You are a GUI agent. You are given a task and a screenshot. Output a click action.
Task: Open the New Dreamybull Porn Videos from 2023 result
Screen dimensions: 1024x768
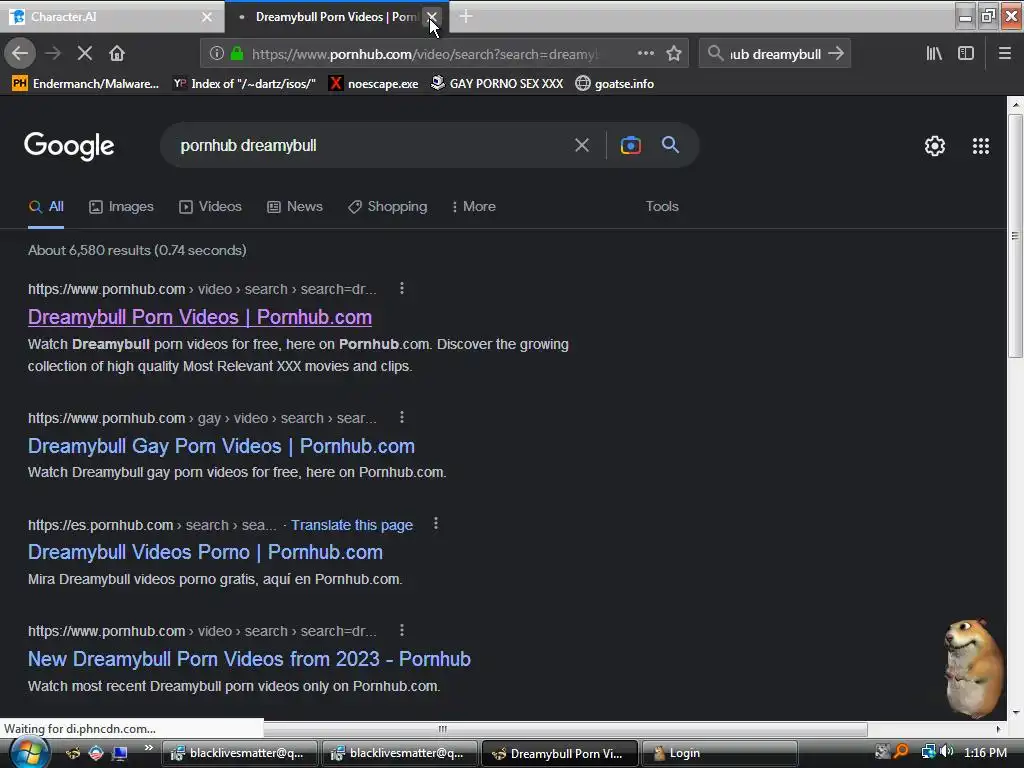pos(249,659)
